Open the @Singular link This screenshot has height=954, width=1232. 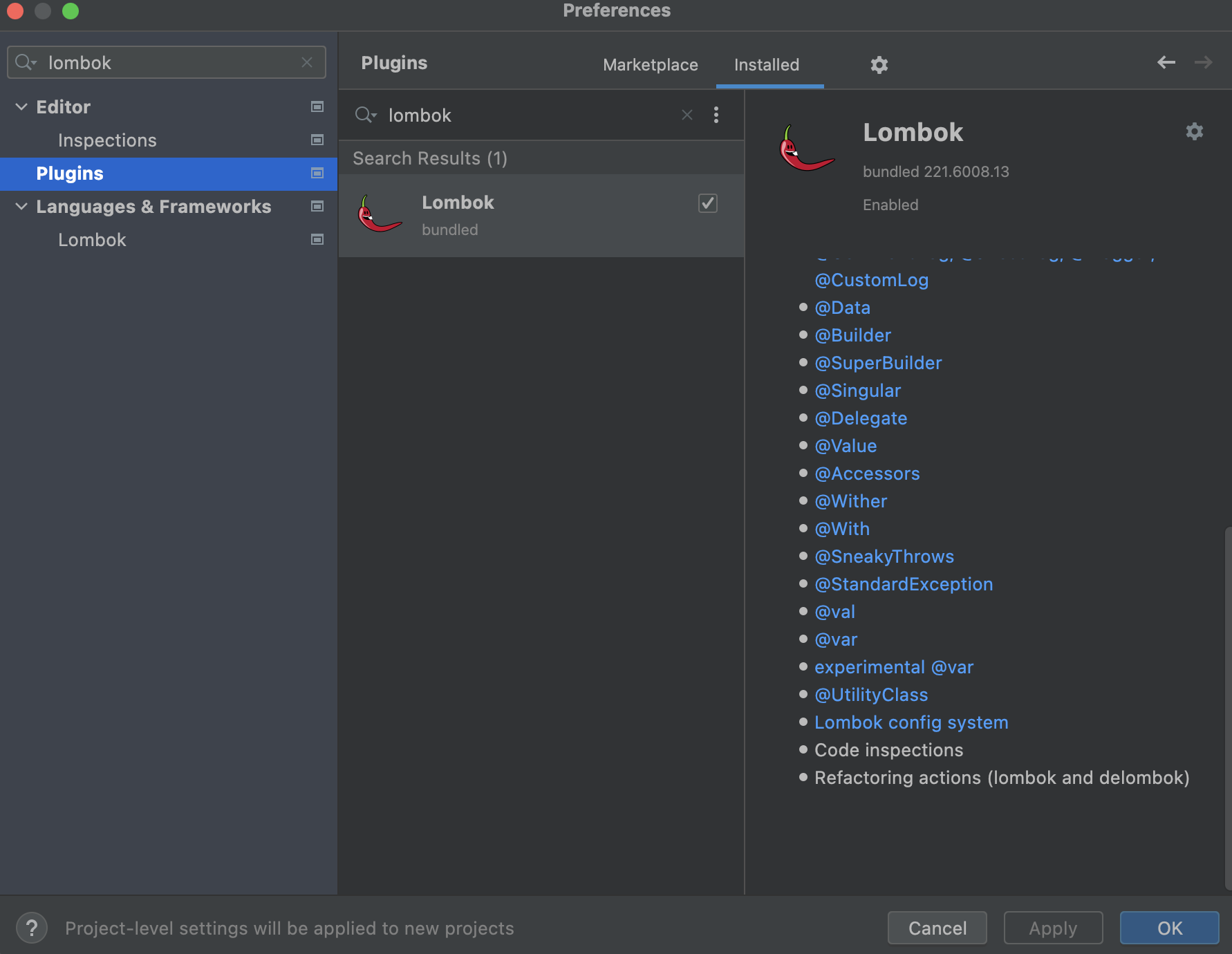857,391
